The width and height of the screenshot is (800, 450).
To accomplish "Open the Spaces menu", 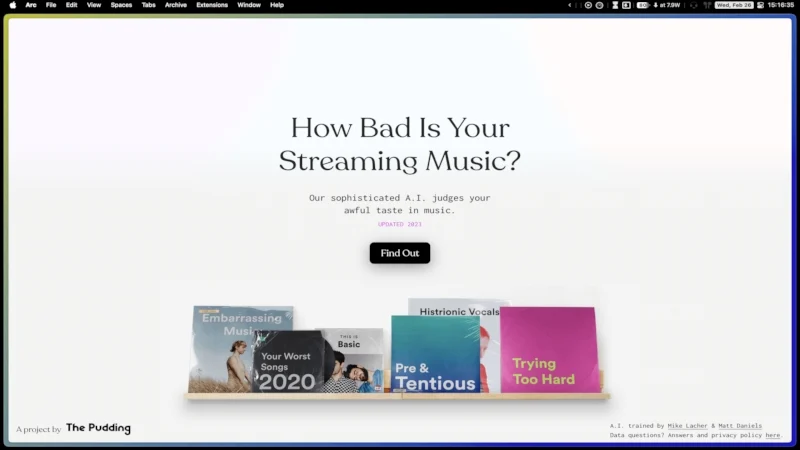I will coord(121,5).
